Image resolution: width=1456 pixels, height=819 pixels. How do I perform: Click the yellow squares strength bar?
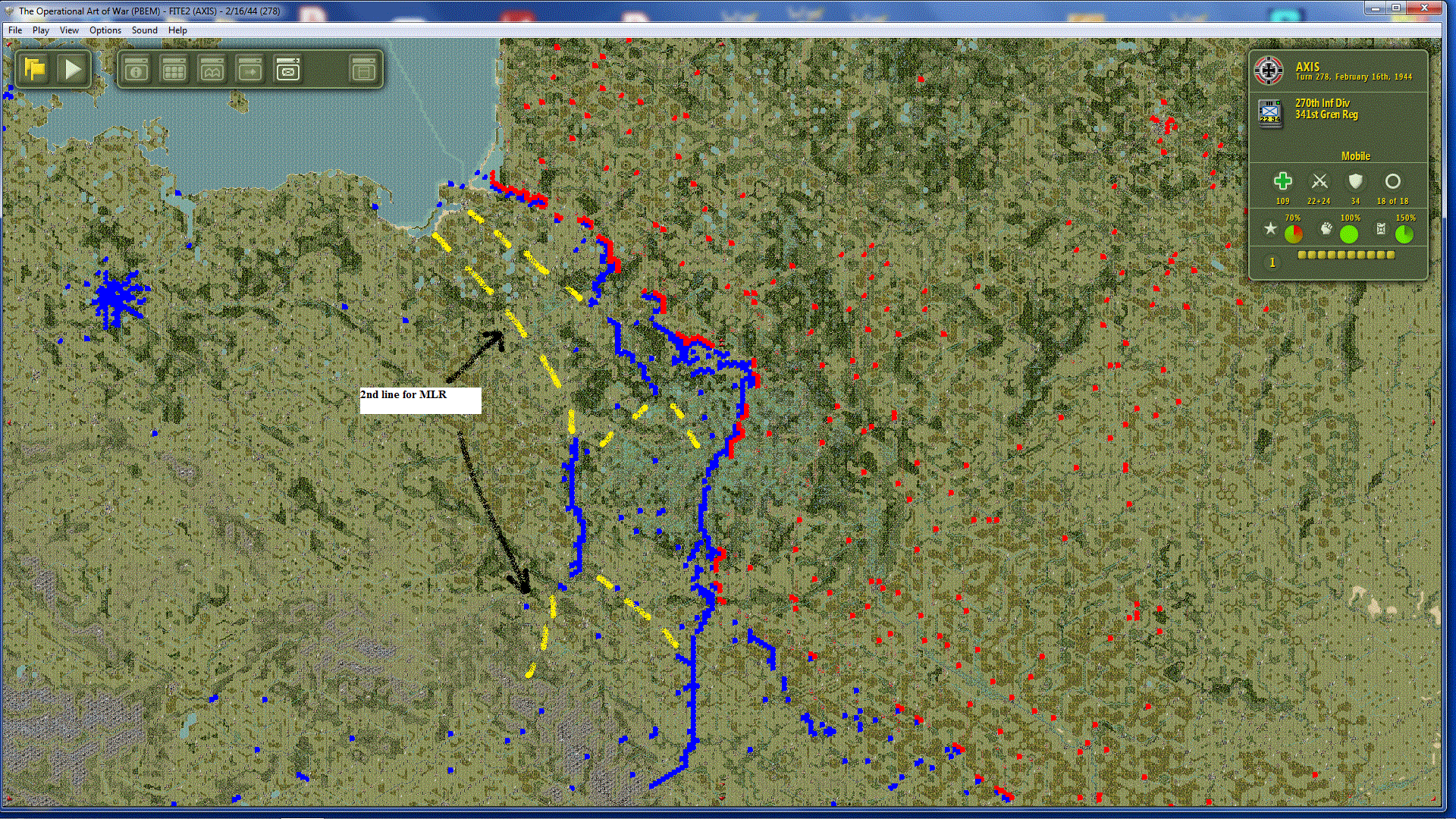click(x=1346, y=255)
